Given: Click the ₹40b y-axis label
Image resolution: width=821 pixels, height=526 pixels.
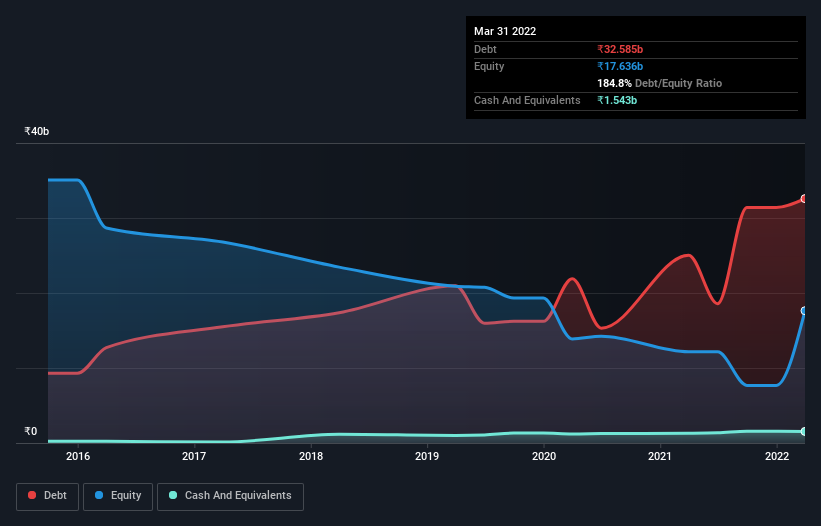Looking at the screenshot, I should (x=37, y=131).
